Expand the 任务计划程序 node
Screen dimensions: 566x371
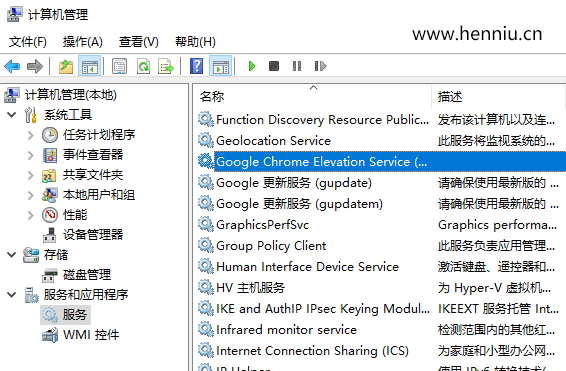(31, 135)
